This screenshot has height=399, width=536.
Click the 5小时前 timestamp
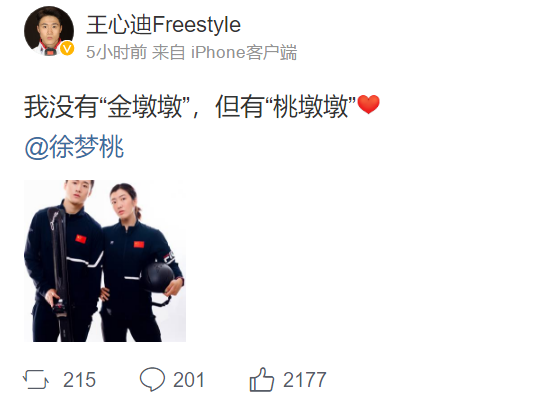point(116,53)
